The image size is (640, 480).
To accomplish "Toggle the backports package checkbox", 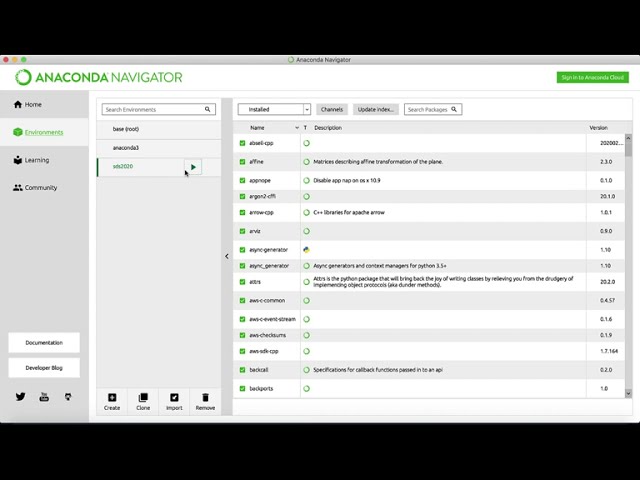I will tap(242, 389).
